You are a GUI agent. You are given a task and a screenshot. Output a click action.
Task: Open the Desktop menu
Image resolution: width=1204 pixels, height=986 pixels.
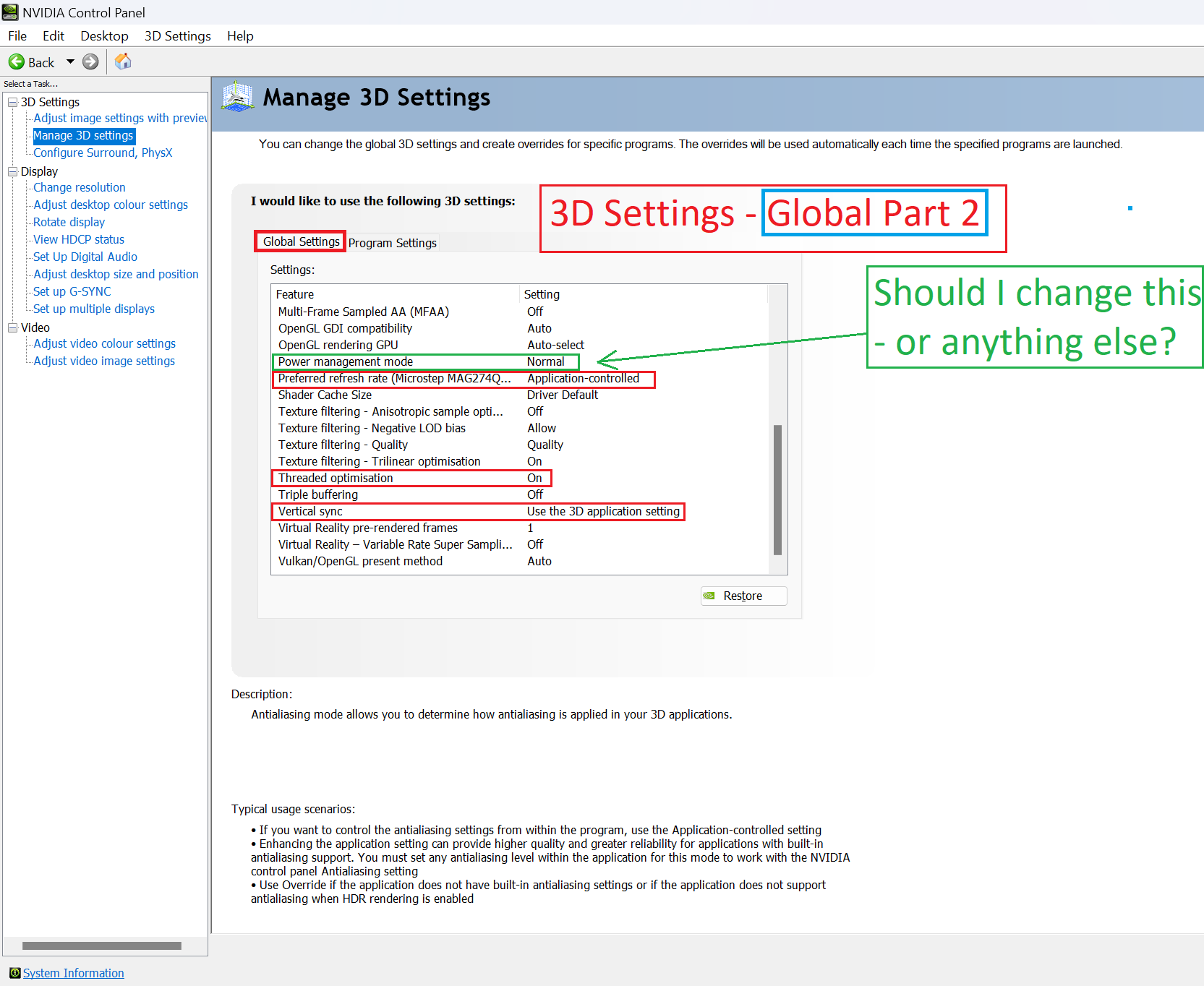[104, 36]
